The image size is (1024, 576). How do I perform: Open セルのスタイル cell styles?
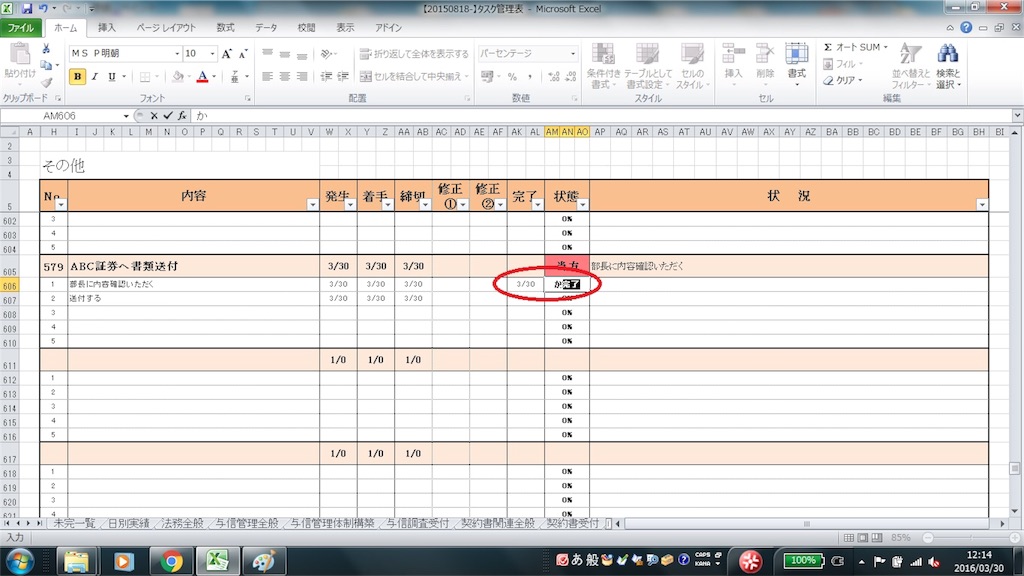[x=692, y=66]
